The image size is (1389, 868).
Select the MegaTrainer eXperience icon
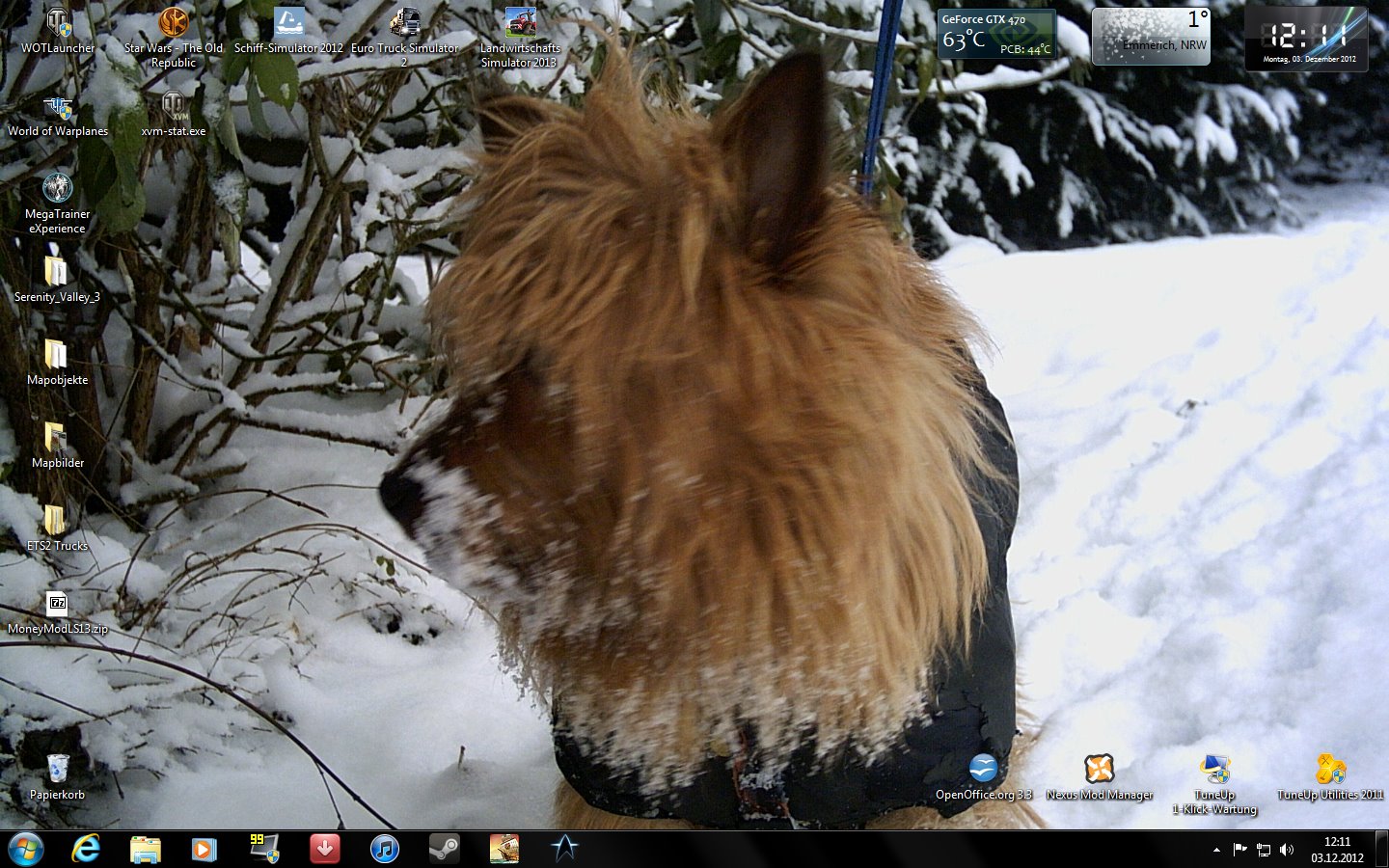tap(58, 189)
